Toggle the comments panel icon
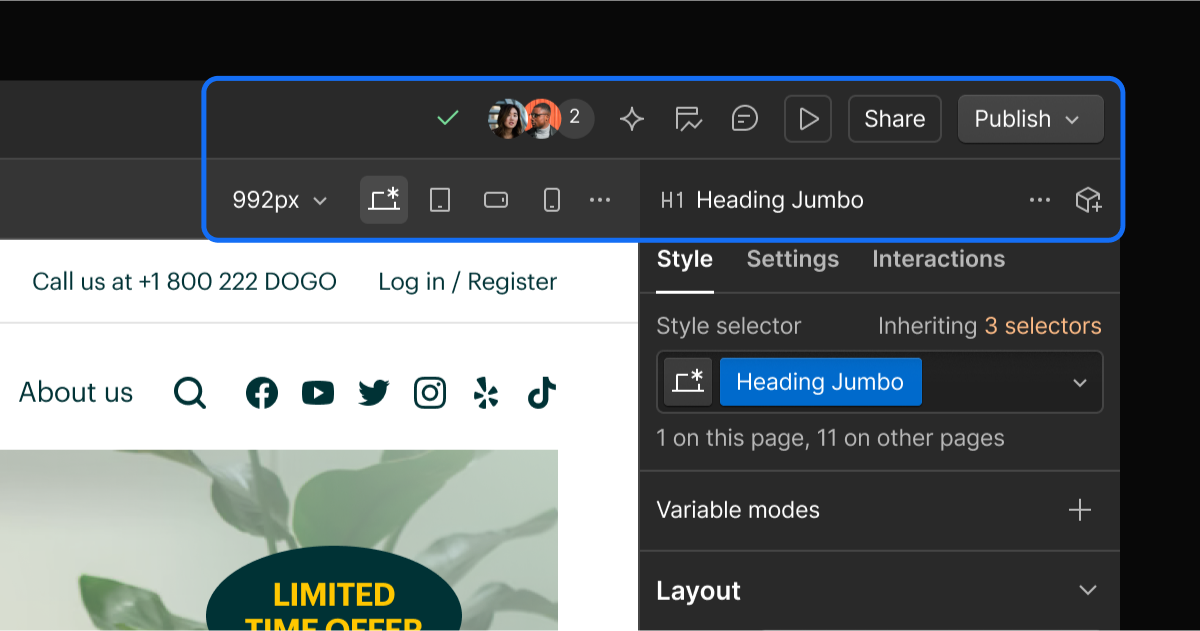The width and height of the screenshot is (1200, 631). (744, 118)
